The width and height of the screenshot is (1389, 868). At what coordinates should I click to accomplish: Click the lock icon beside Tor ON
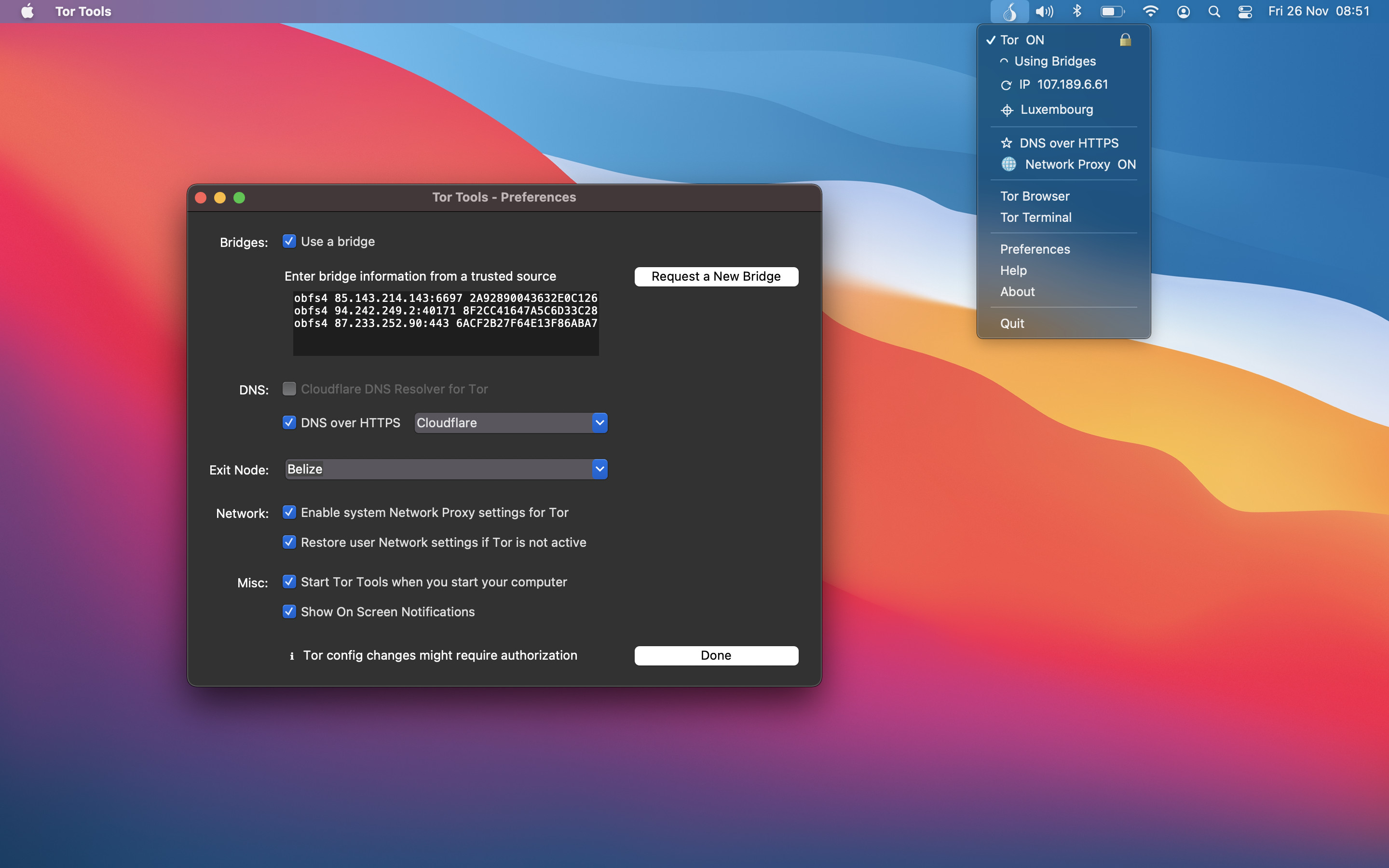tap(1125, 40)
